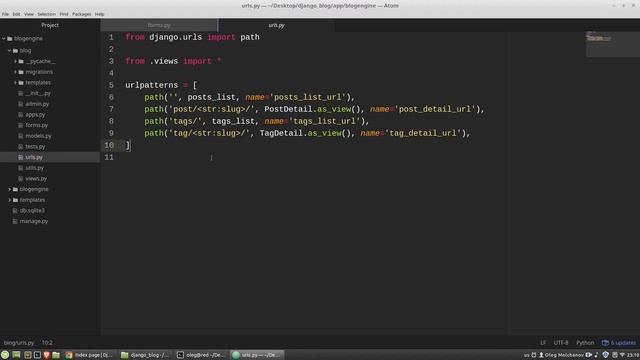Viewport: 640px width, 360px height.
Task: Click the Project panel header
Action: (x=50, y=25)
